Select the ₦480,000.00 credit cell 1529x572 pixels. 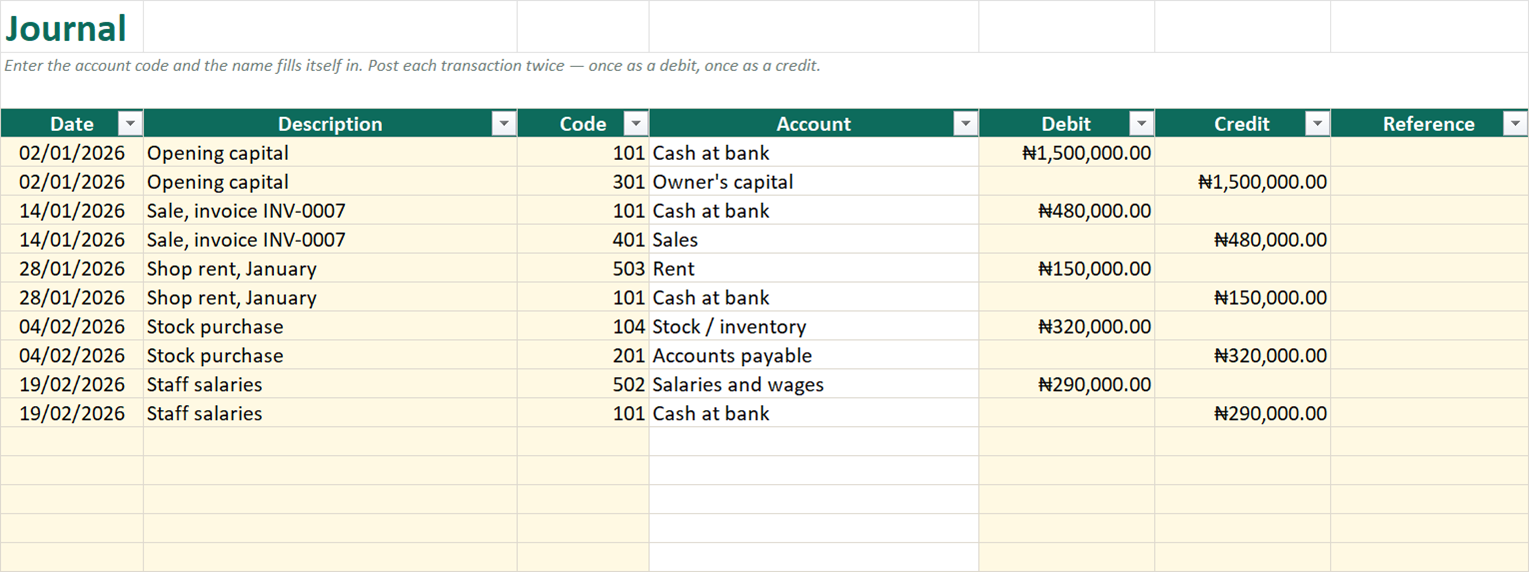pos(1243,240)
